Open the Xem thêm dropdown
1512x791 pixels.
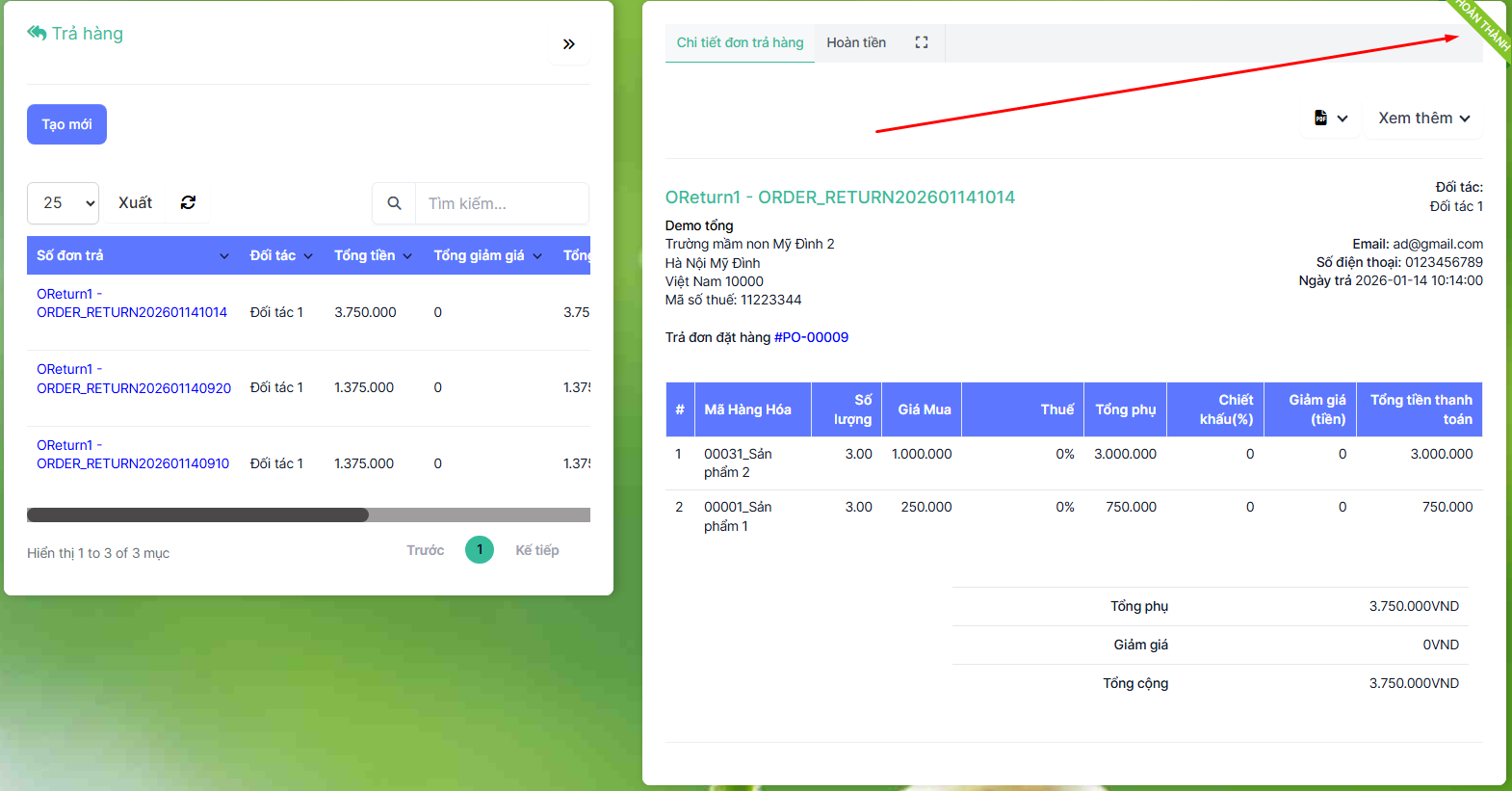point(1423,119)
